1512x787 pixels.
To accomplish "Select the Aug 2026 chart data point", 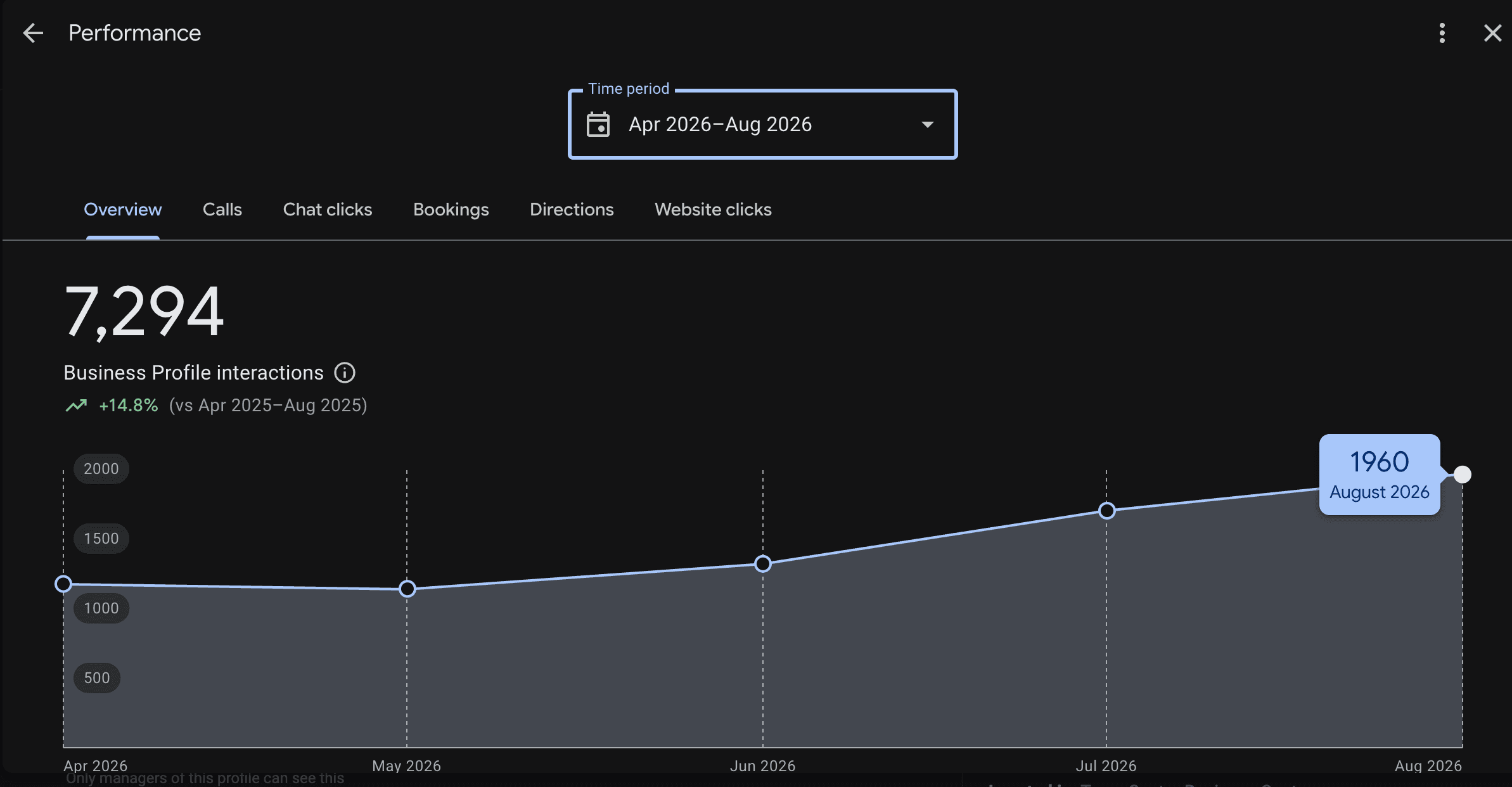I will pos(1463,475).
